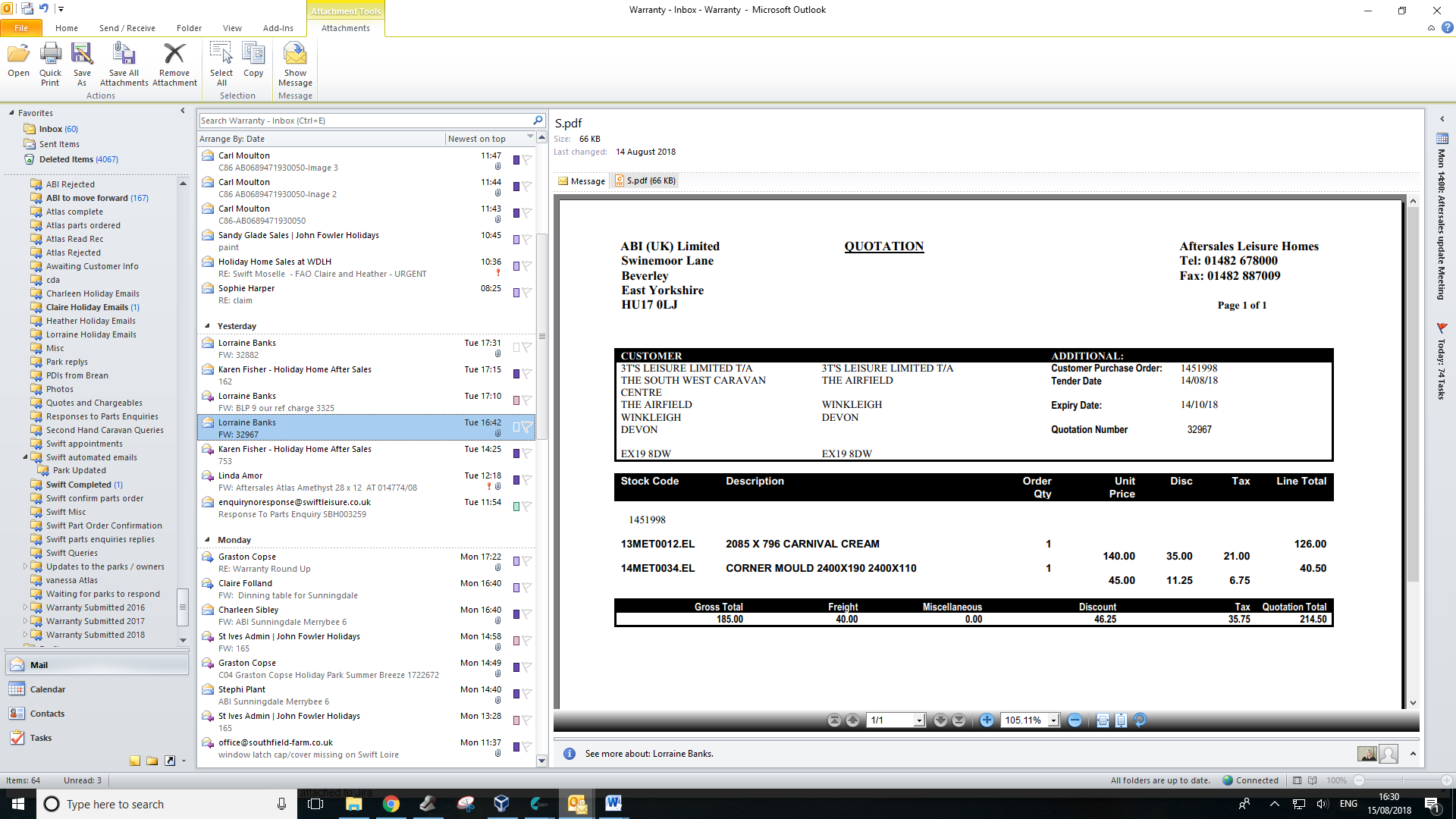Screen dimensions: 1456x819
Task: Click the Outlook zoom slider in the status bar
Action: pos(1403,780)
